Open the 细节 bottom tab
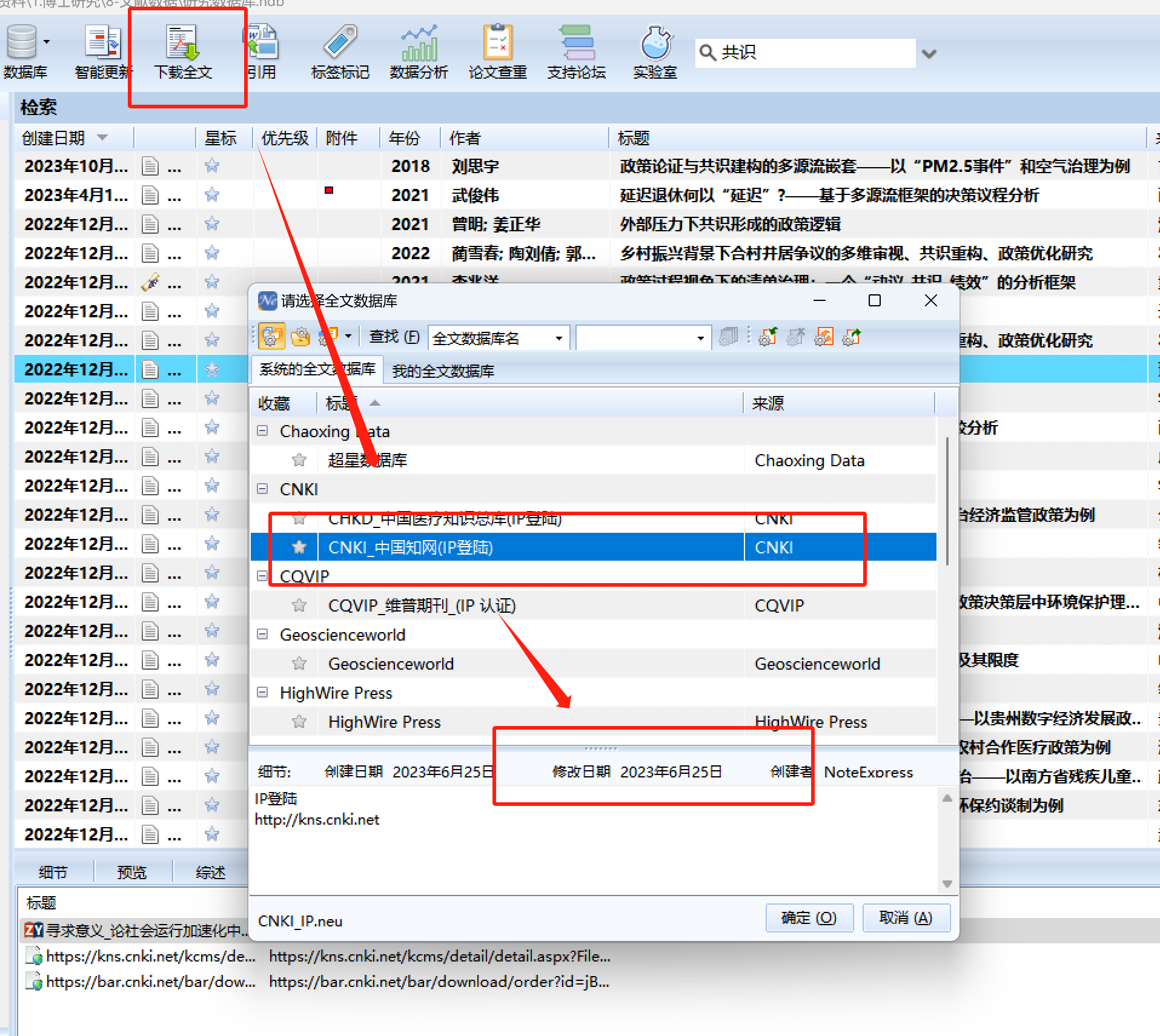Screen dimensions: 1160x1036 point(53,873)
